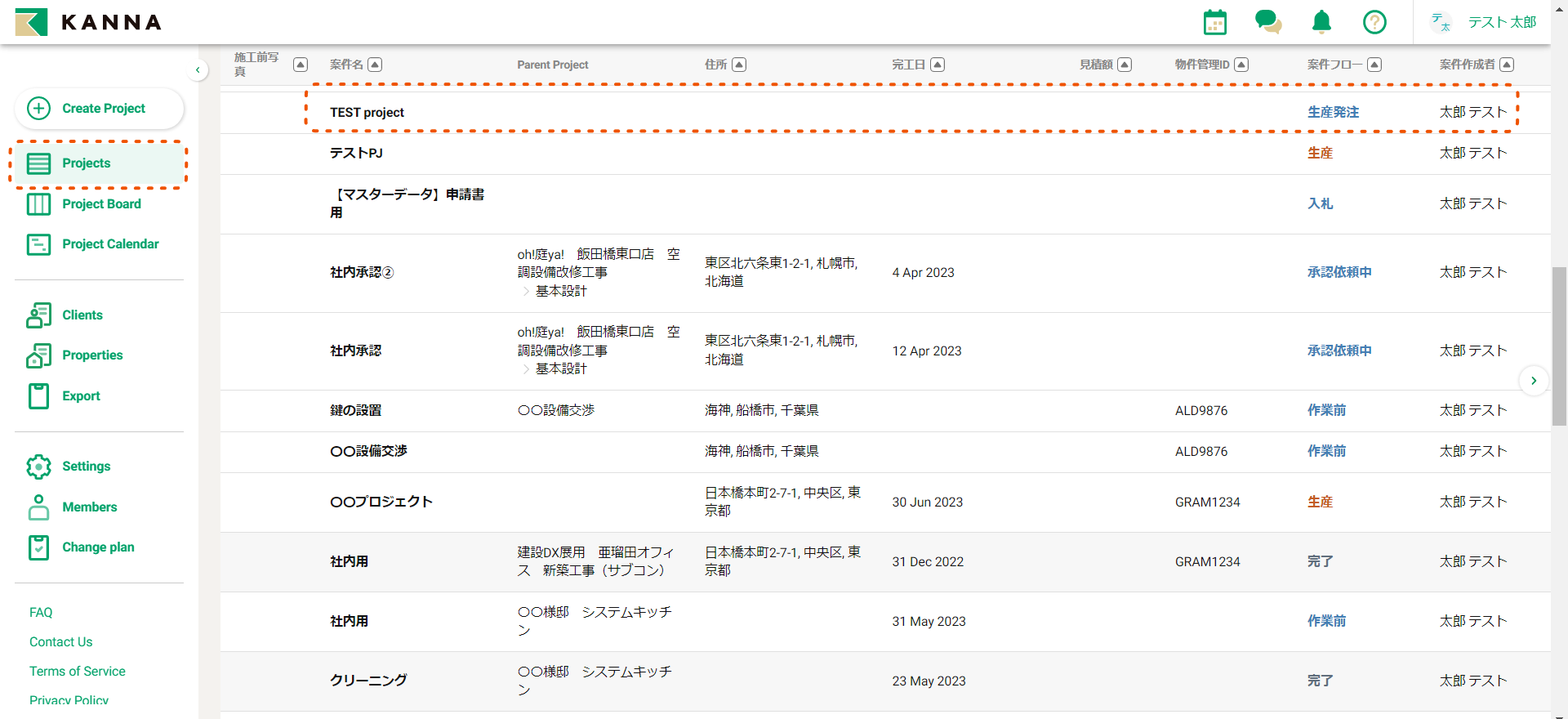Open the chat messages icon
The height and width of the screenshot is (719, 1568).
[x=1267, y=22]
